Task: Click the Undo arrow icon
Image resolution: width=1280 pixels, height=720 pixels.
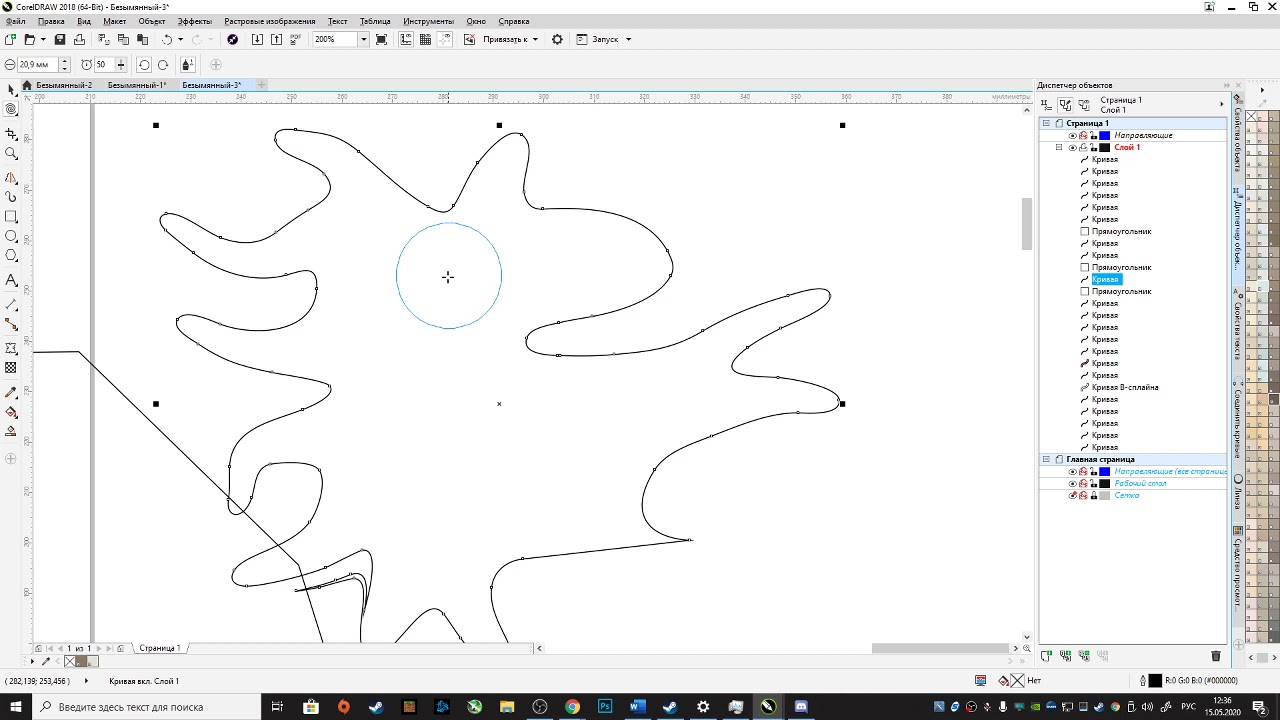Action: pos(167,39)
